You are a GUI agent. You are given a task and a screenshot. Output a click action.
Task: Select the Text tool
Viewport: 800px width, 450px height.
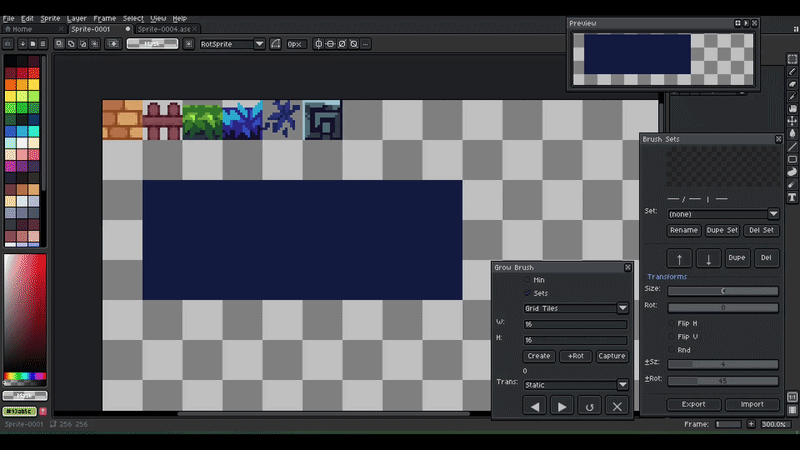(x=792, y=197)
